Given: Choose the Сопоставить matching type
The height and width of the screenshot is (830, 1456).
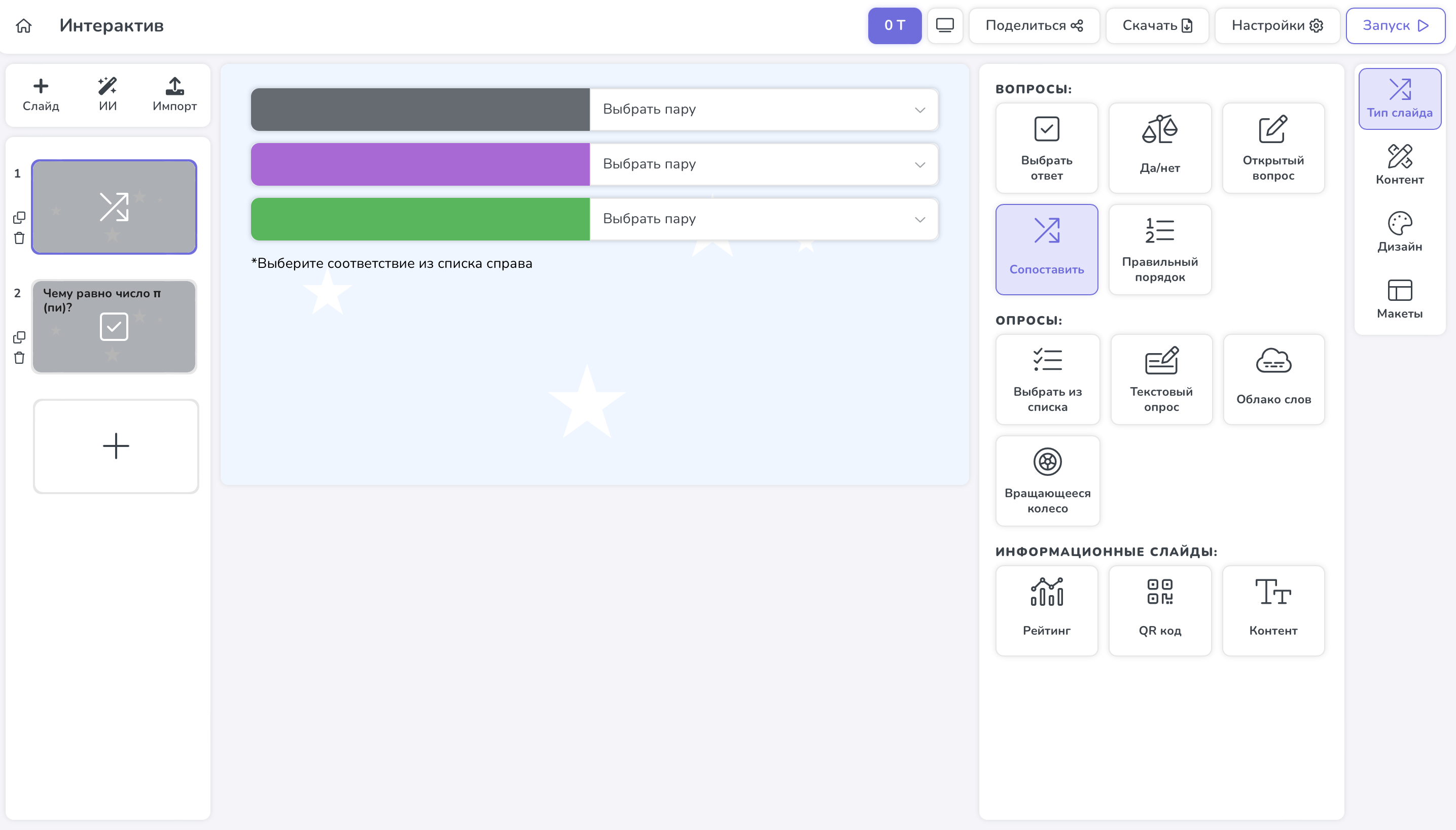Looking at the screenshot, I should (1046, 250).
